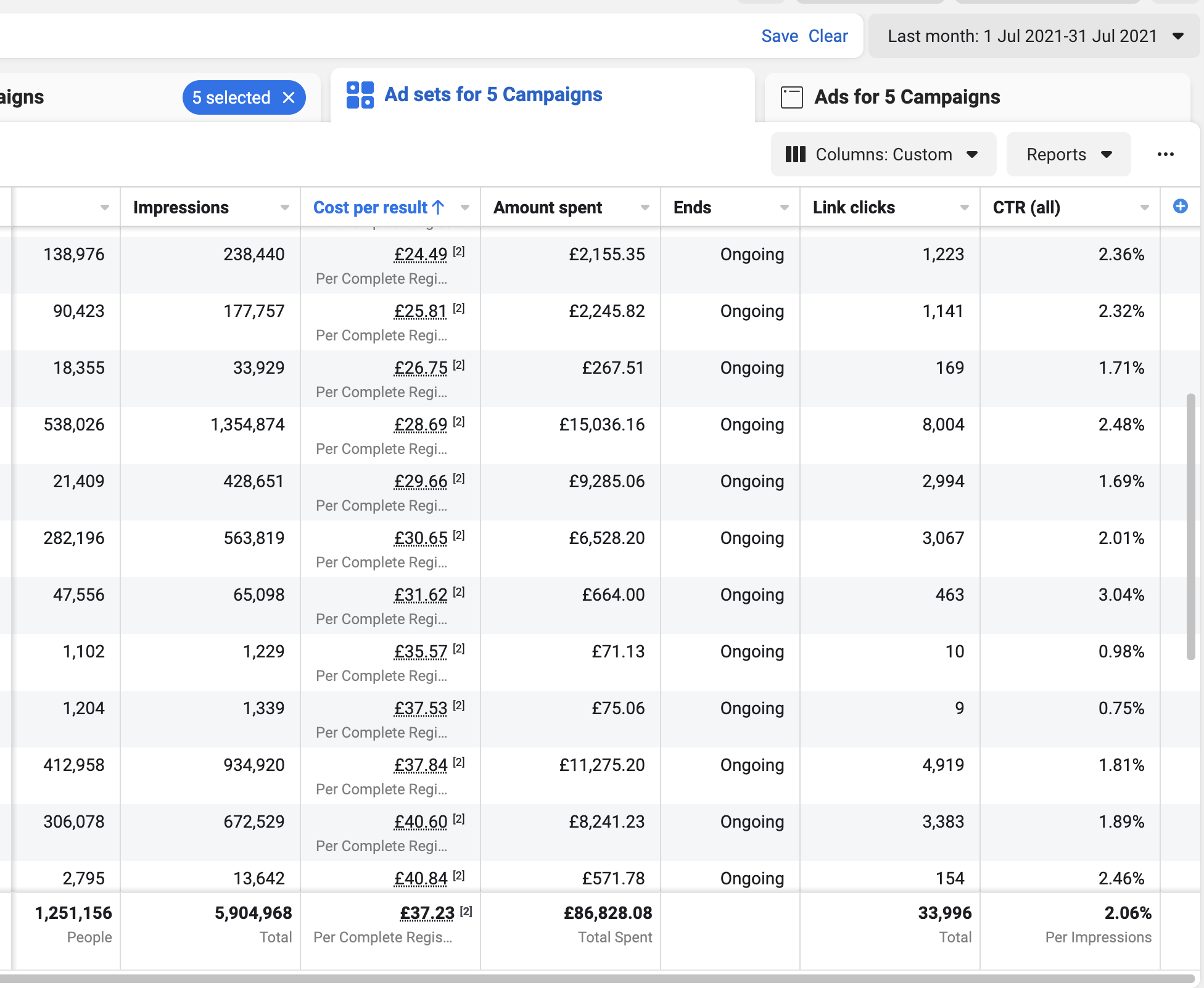Open Impressions column dropdown arrow
Image resolution: width=1204 pixels, height=988 pixels.
(x=284, y=208)
